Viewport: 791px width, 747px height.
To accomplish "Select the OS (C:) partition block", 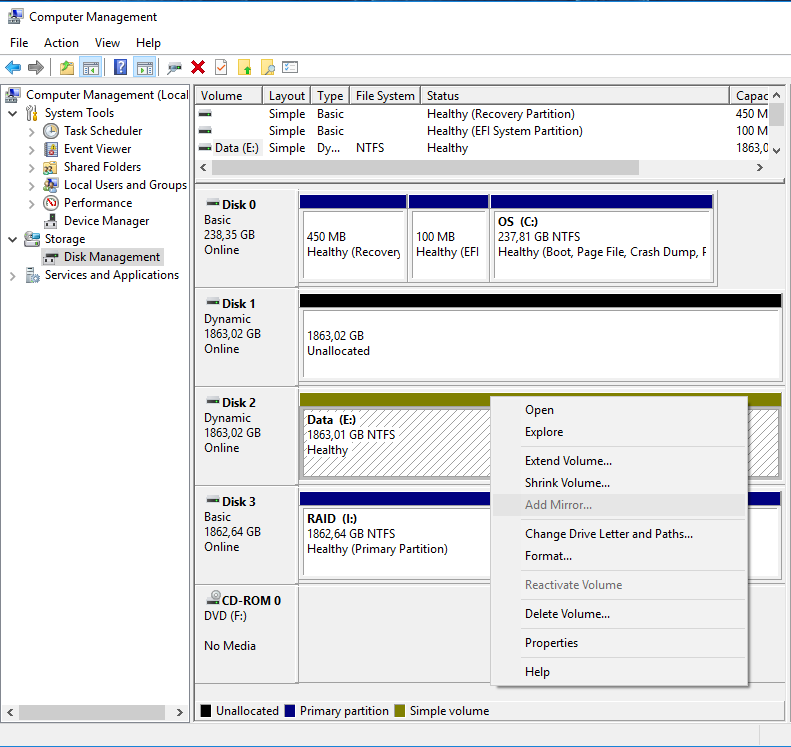I will (602, 238).
